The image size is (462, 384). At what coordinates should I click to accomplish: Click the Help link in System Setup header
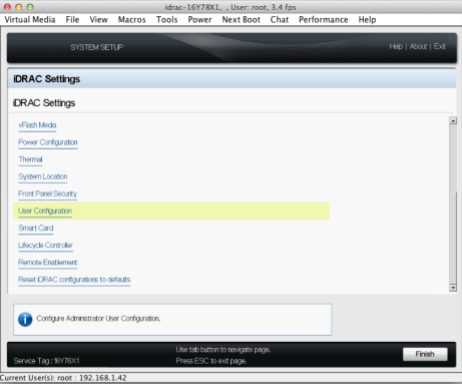click(396, 47)
